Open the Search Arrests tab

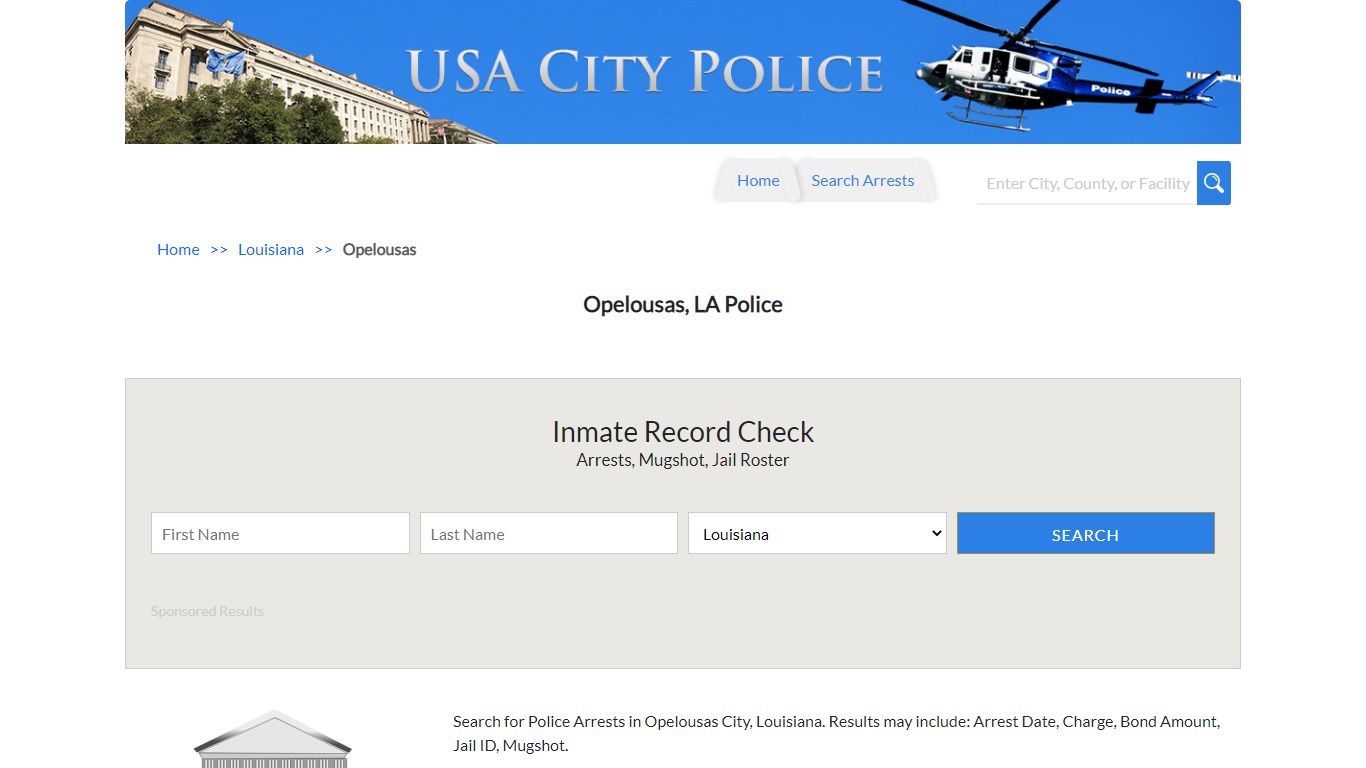point(862,181)
